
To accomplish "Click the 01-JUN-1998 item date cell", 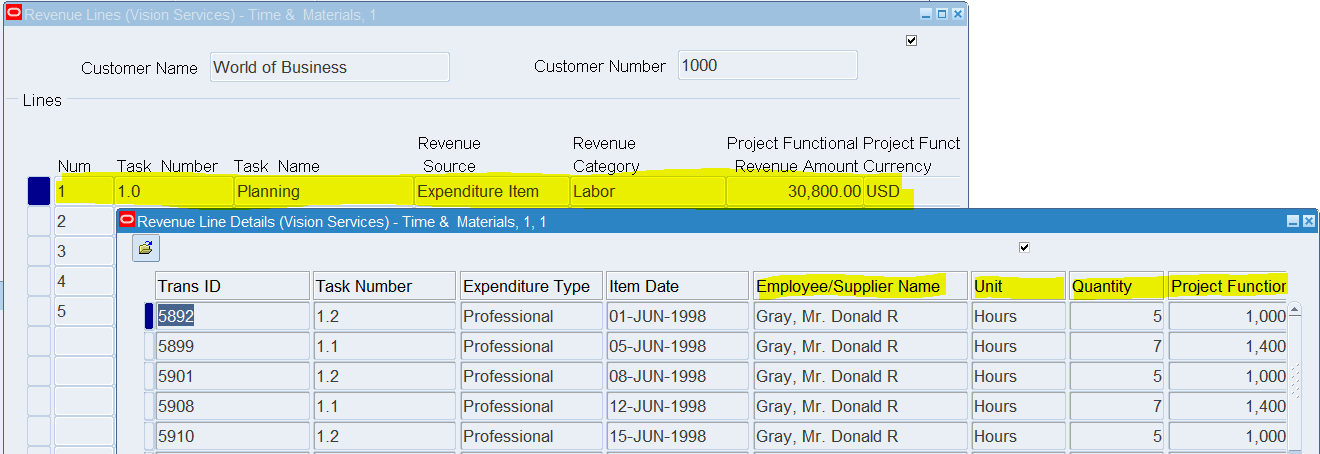I will coord(677,316).
